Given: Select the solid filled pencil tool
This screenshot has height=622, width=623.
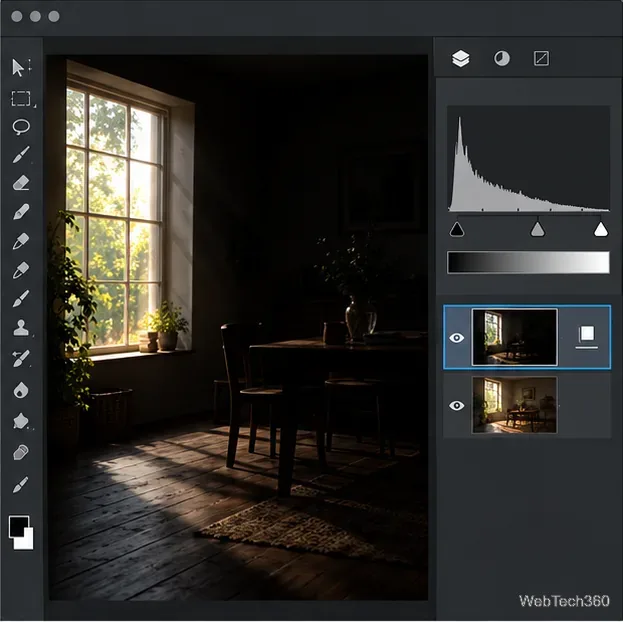Looking at the screenshot, I should 21,212.
